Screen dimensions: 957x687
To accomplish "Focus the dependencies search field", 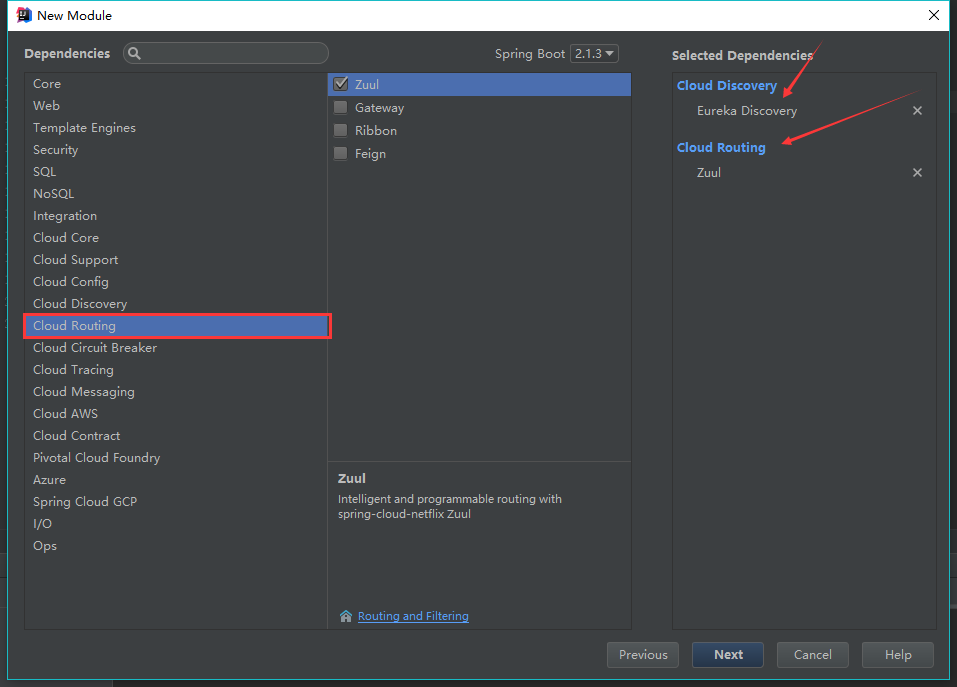I will (x=226, y=53).
